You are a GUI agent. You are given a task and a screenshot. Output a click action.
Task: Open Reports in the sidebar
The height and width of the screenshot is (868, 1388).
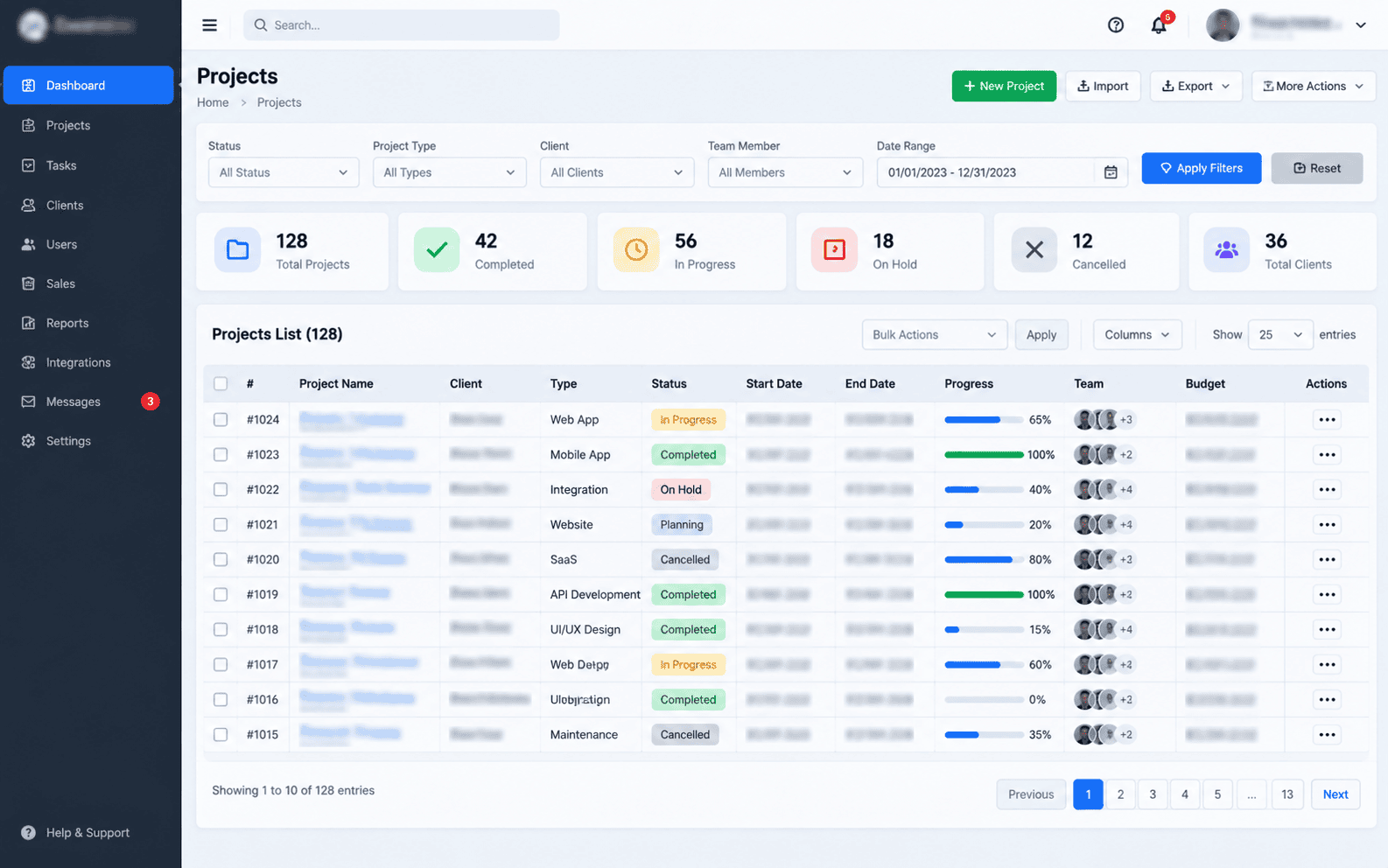pos(88,323)
